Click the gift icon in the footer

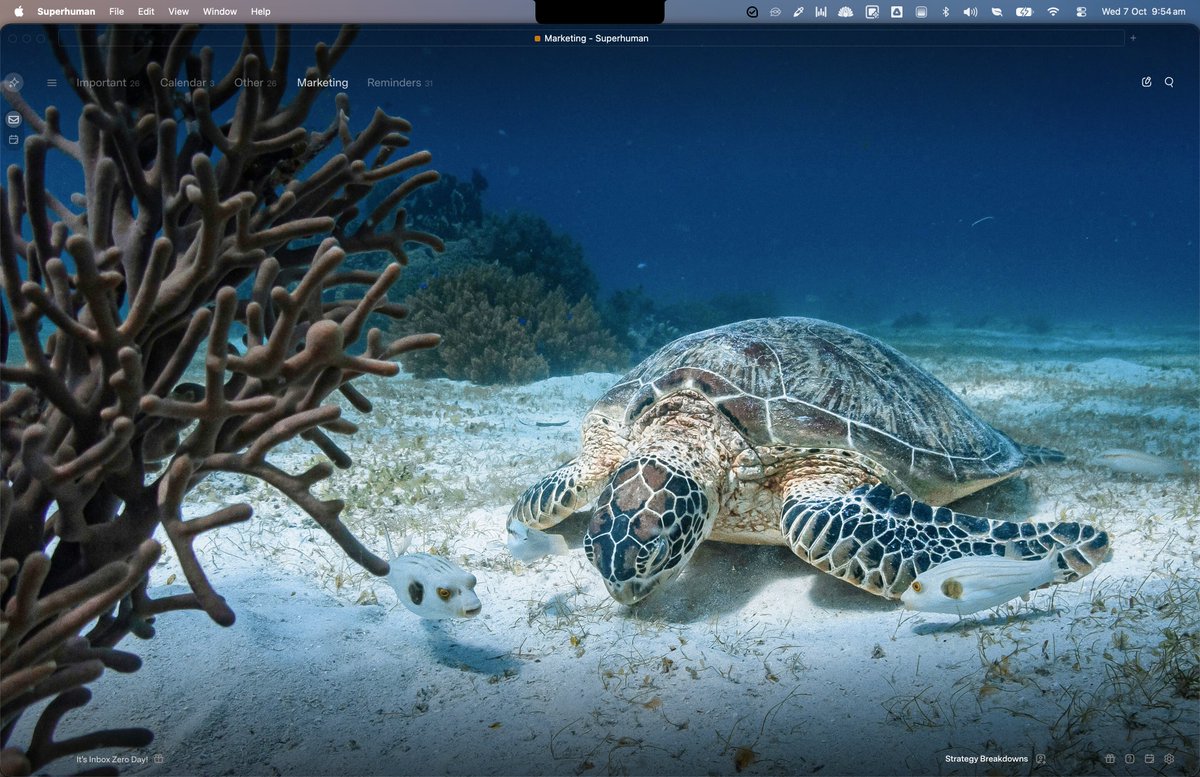pyautogui.click(x=1110, y=759)
